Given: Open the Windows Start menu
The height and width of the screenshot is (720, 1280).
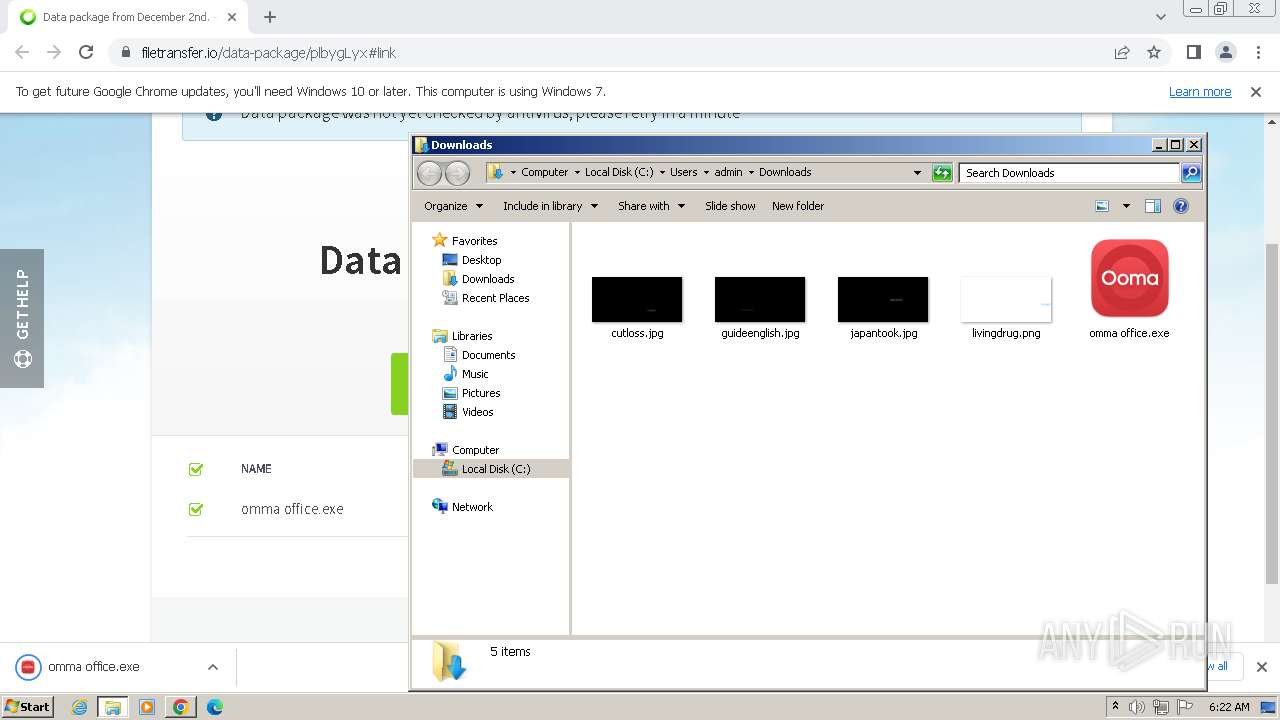Looking at the screenshot, I should 28,706.
